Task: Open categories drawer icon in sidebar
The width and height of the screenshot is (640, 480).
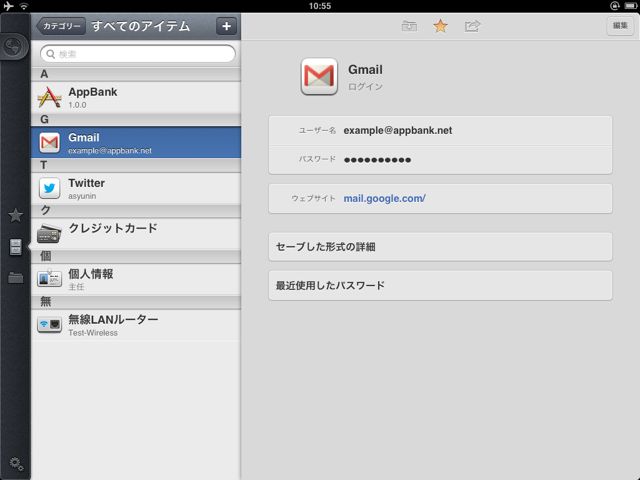Action: coord(16,247)
